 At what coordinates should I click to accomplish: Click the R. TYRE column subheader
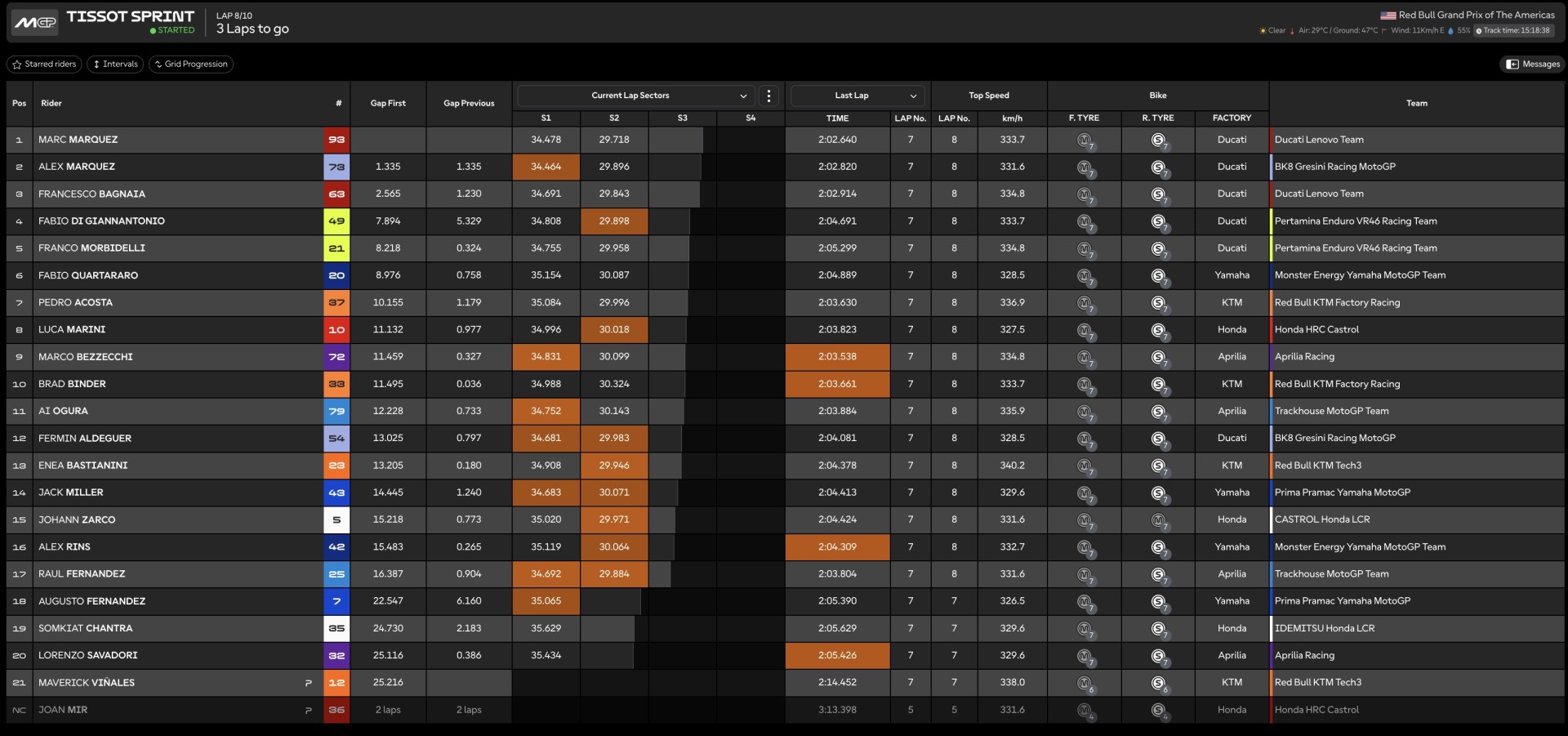(1158, 118)
